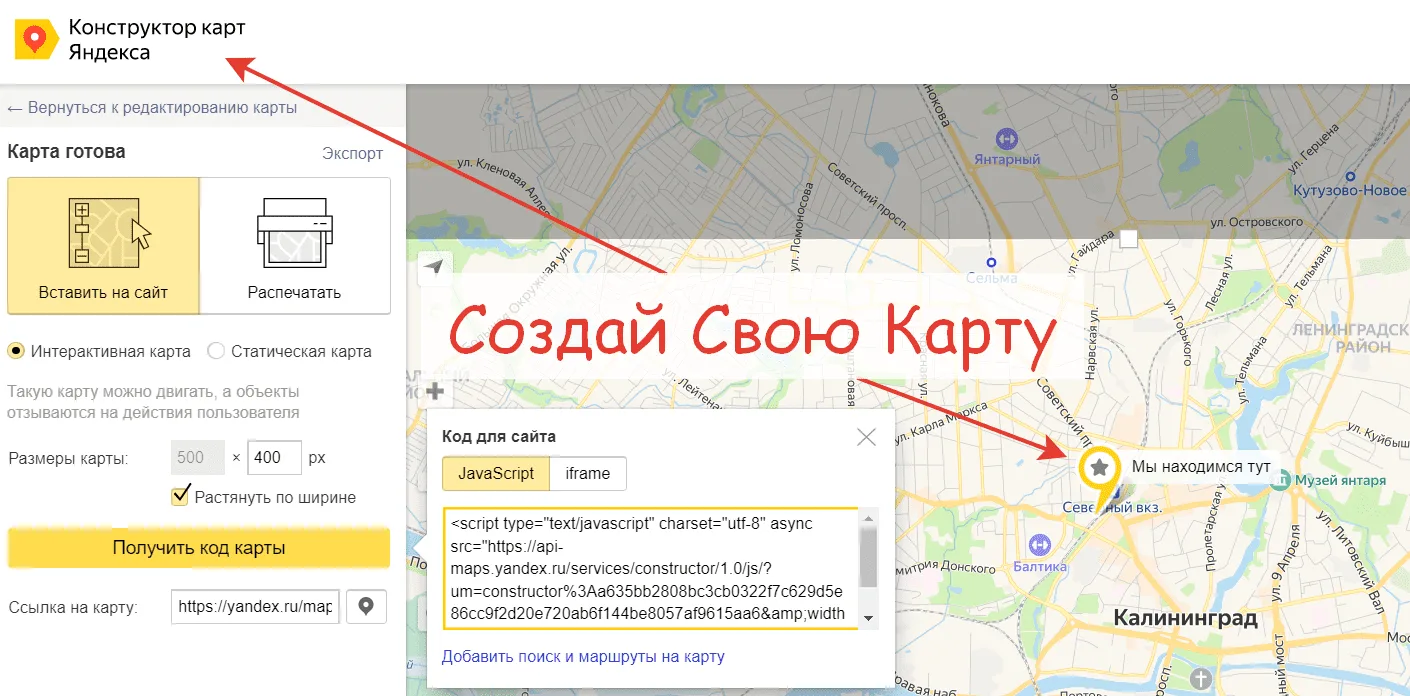1410x696 pixels.
Task: Switch to the JavaScript code tab
Action: 496,474
